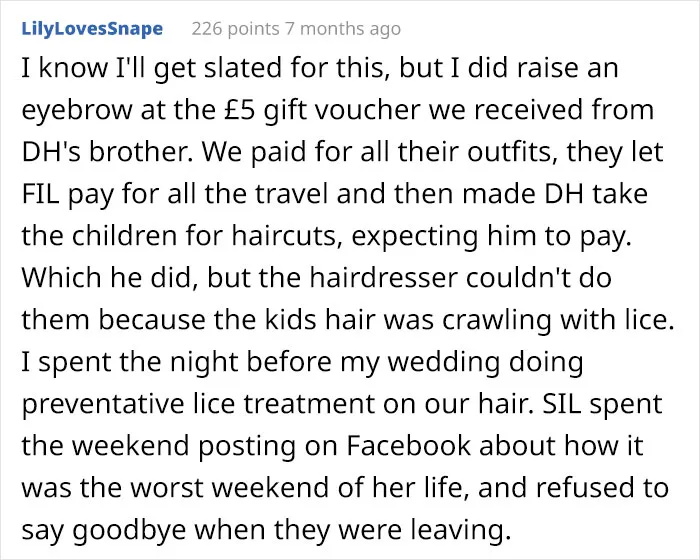Click the word 'haircuts' in the comment
The height and width of the screenshot is (560, 700).
tap(284, 236)
